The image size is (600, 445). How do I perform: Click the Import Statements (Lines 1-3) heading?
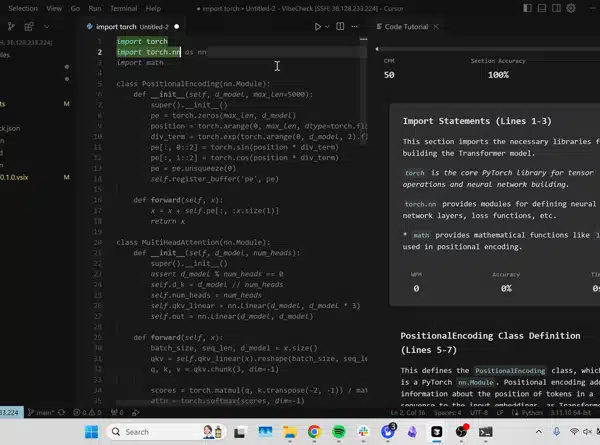(x=477, y=121)
